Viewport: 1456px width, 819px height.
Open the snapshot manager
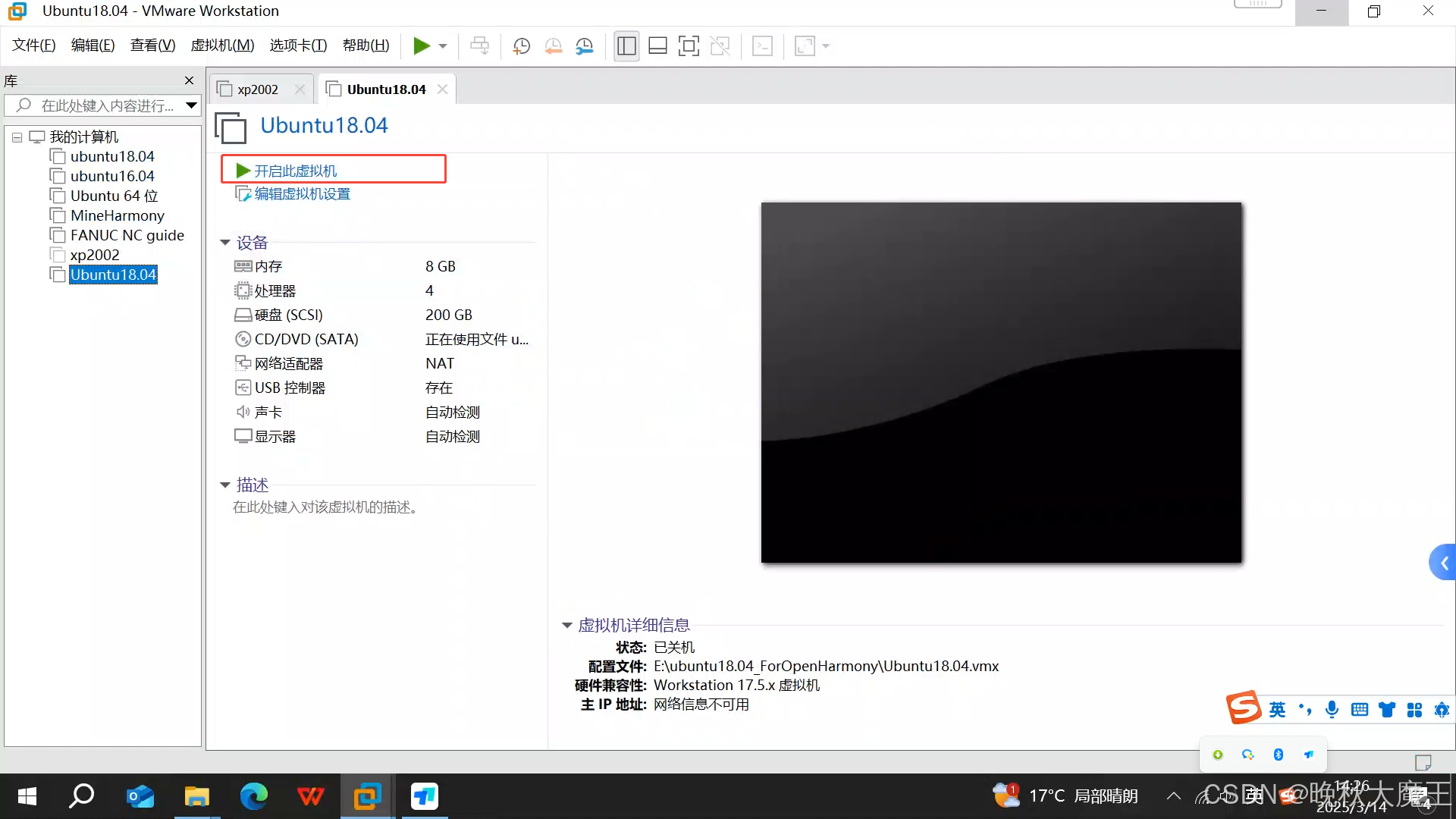pos(585,46)
